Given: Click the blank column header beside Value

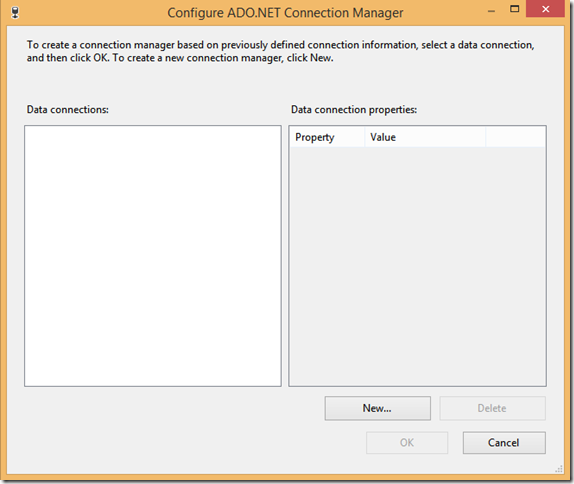Looking at the screenshot, I should (x=515, y=137).
